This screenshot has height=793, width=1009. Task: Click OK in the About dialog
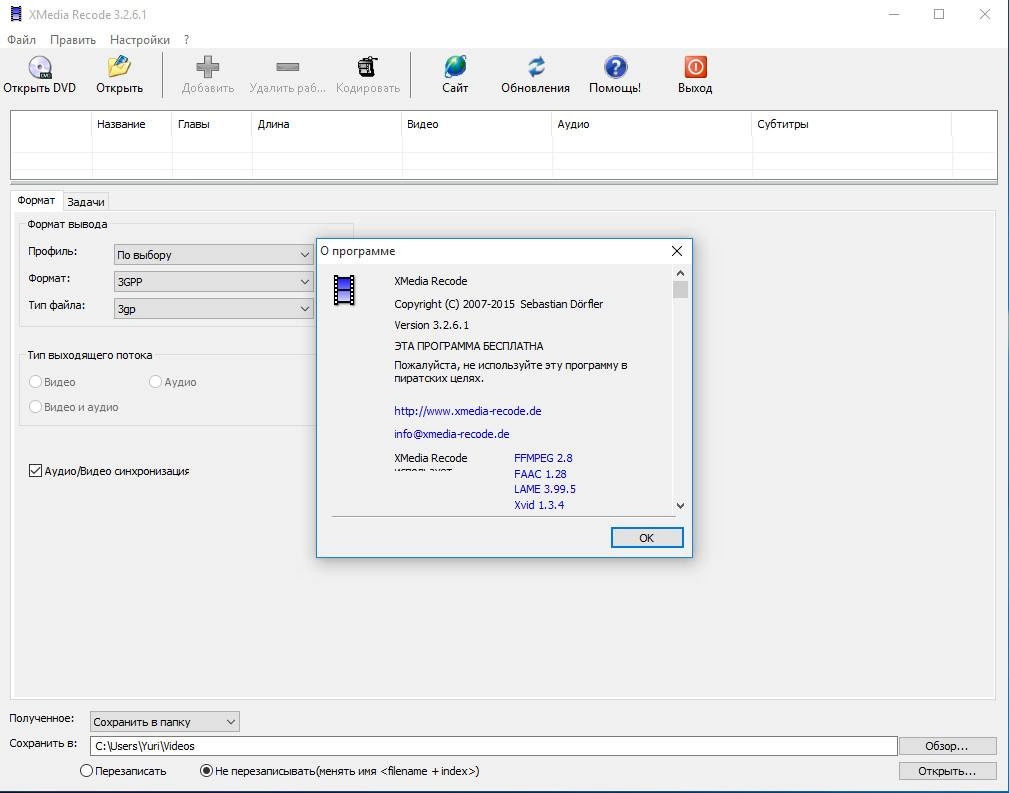pyautogui.click(x=647, y=537)
